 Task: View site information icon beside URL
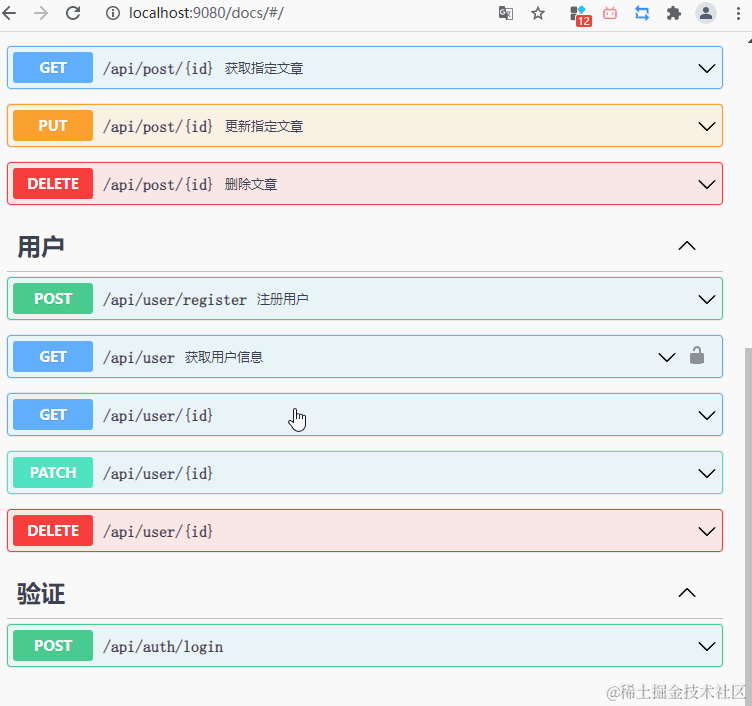(113, 13)
